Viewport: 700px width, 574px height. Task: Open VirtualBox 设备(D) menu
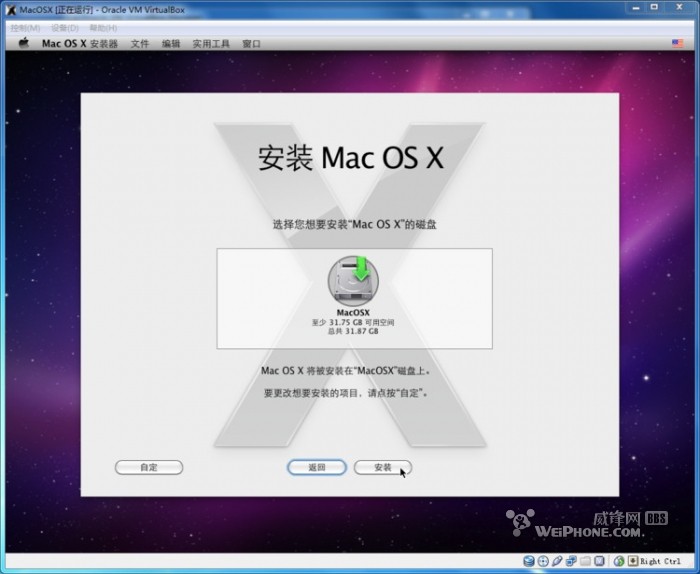pos(65,28)
